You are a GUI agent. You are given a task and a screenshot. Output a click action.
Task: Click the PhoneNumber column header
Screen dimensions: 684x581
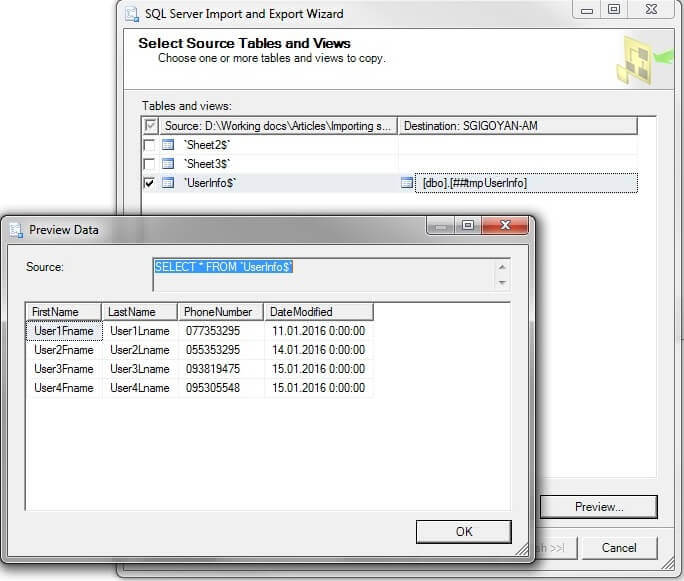(x=221, y=312)
